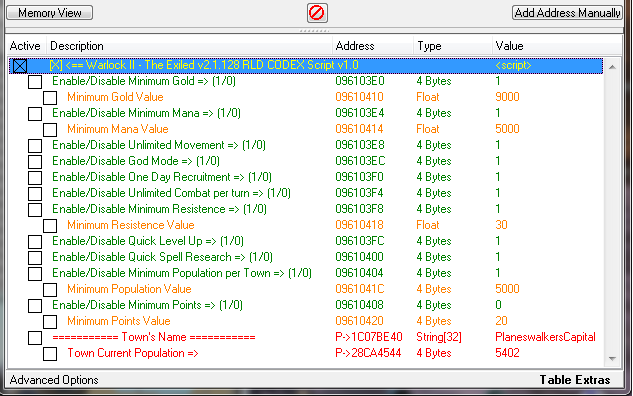Toggle Minimum Resistence Value checkbox
Screen dimensions: 633x396
tap(50, 226)
